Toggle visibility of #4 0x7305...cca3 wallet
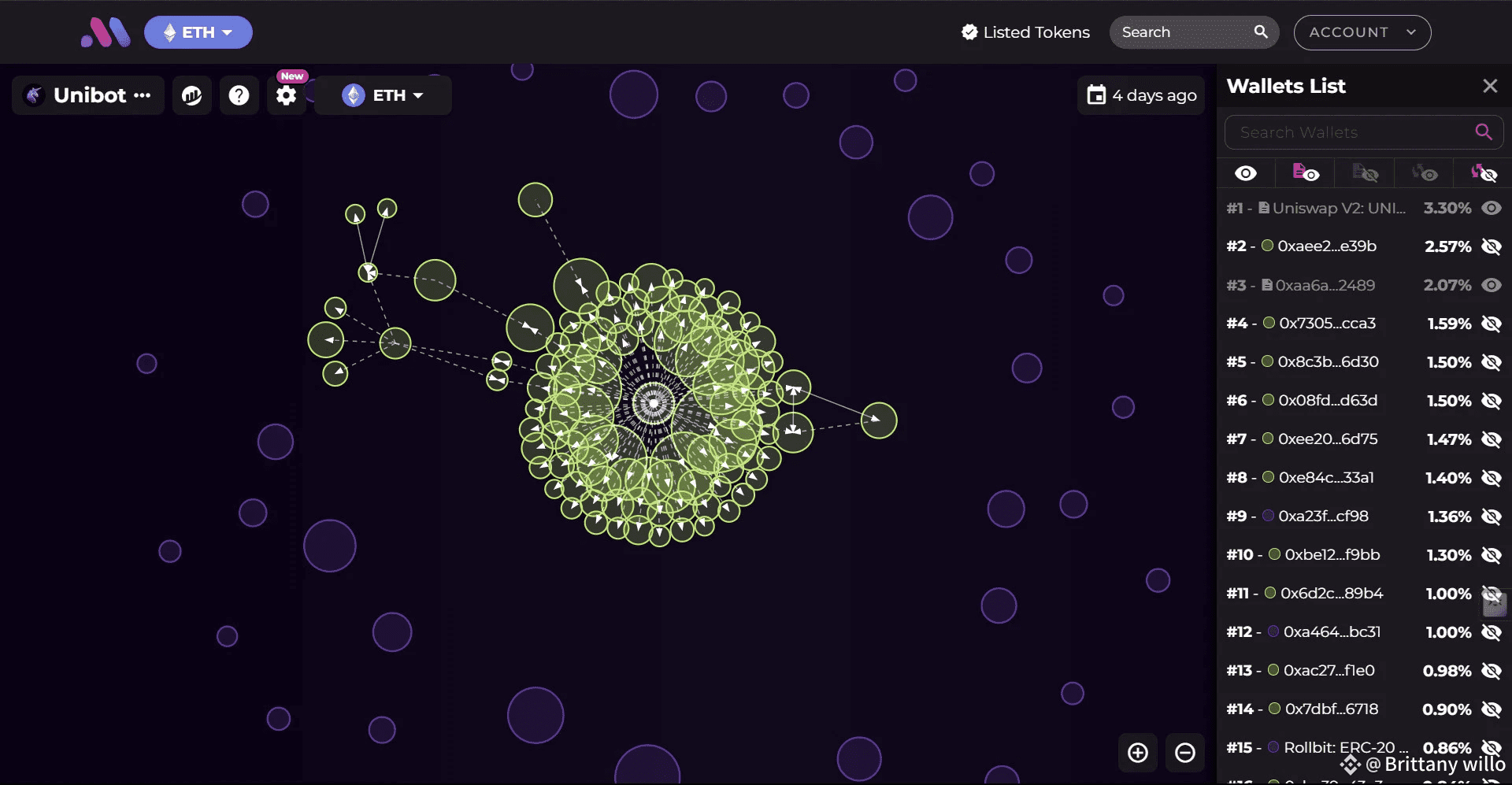This screenshot has width=1512, height=785. (x=1492, y=324)
